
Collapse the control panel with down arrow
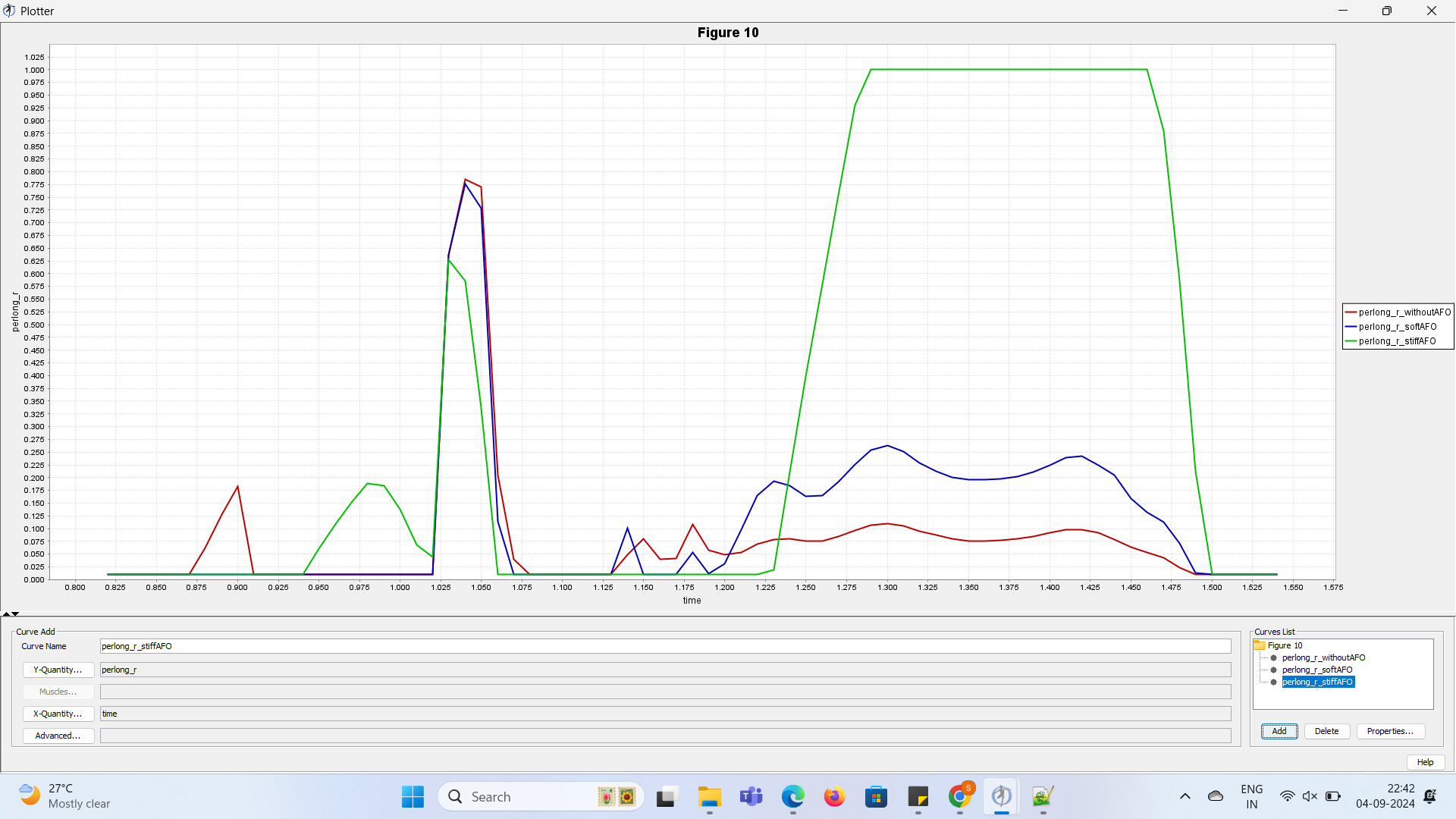pyautogui.click(x=15, y=613)
